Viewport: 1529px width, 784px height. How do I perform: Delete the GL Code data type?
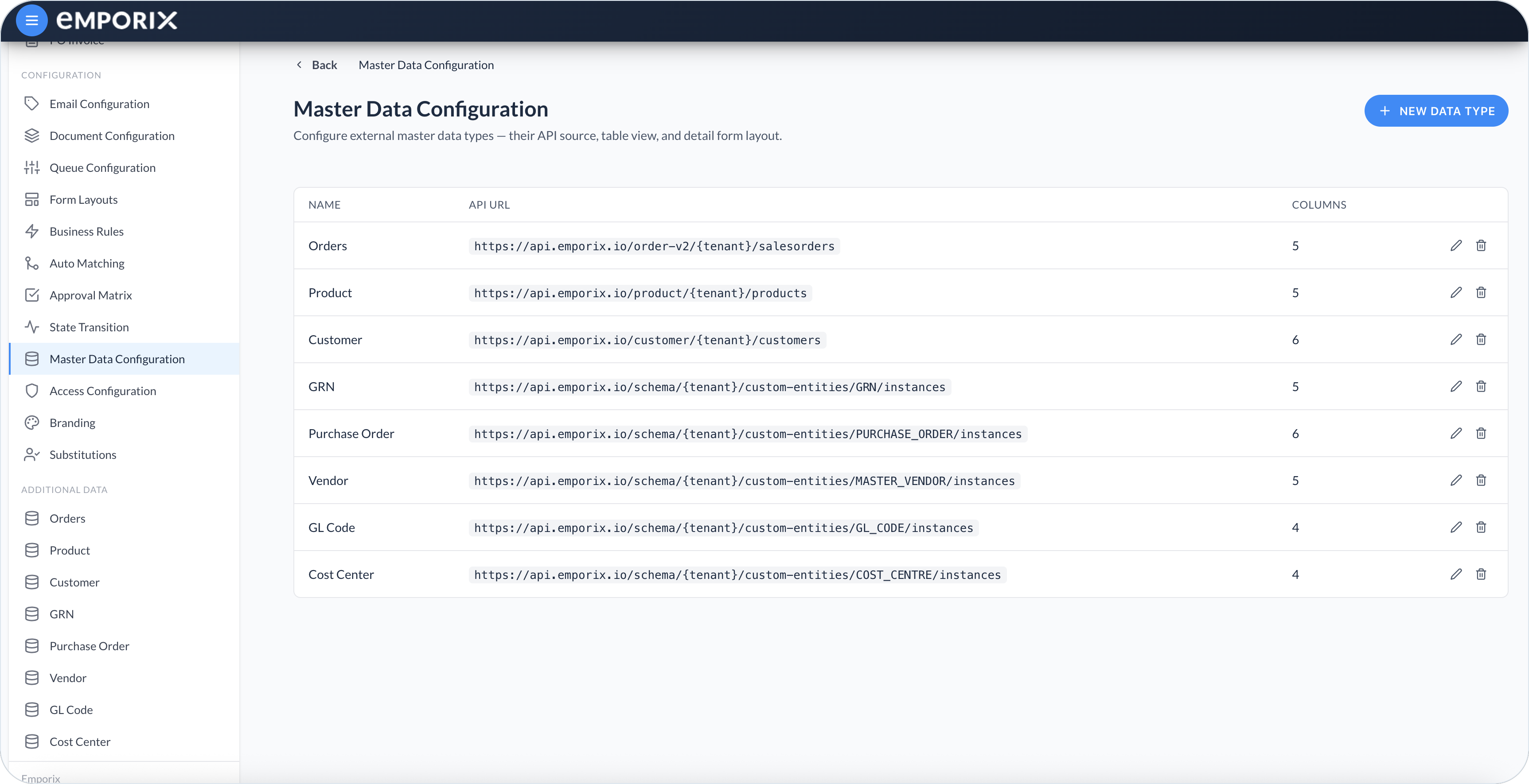click(1481, 527)
